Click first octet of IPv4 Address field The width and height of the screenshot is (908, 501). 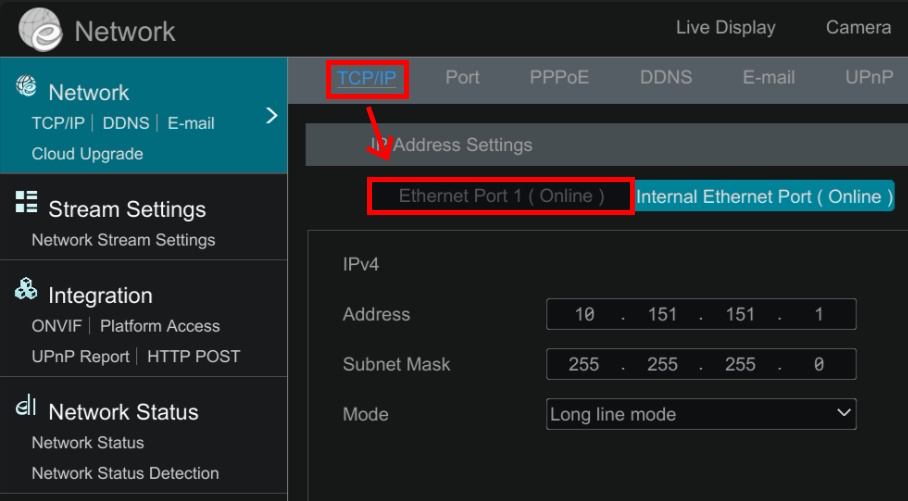(x=584, y=314)
